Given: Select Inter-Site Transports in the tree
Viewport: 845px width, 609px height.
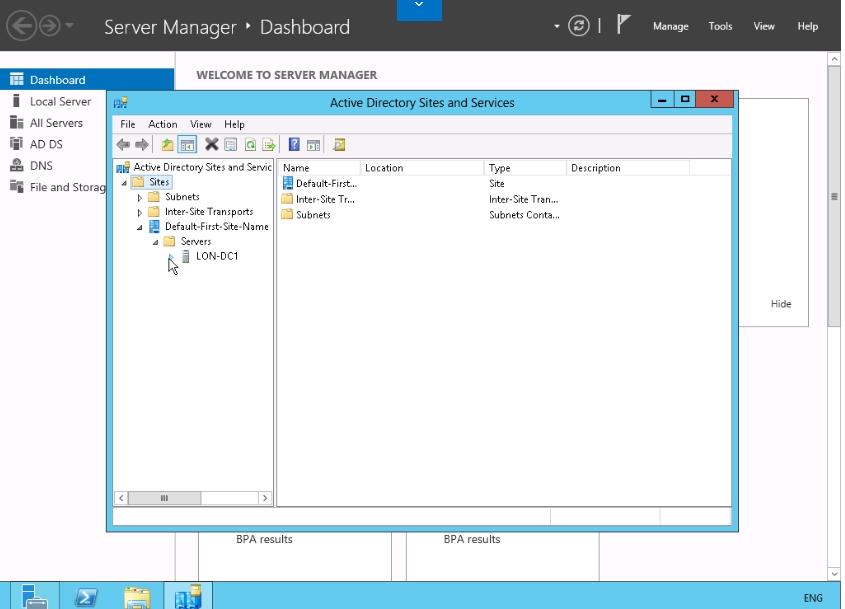Looking at the screenshot, I should point(208,212).
